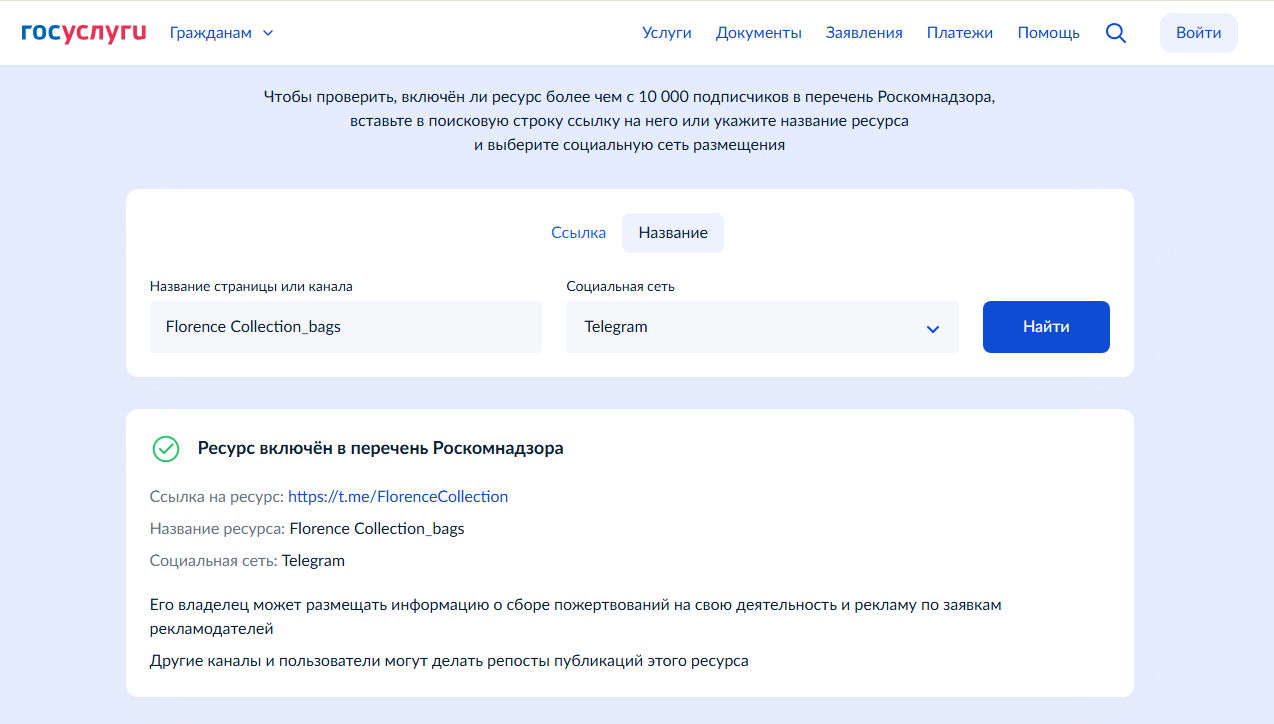Image resolution: width=1274 pixels, height=724 pixels.
Task: Follow the t.me/FlorenceCollection link
Action: coord(398,497)
